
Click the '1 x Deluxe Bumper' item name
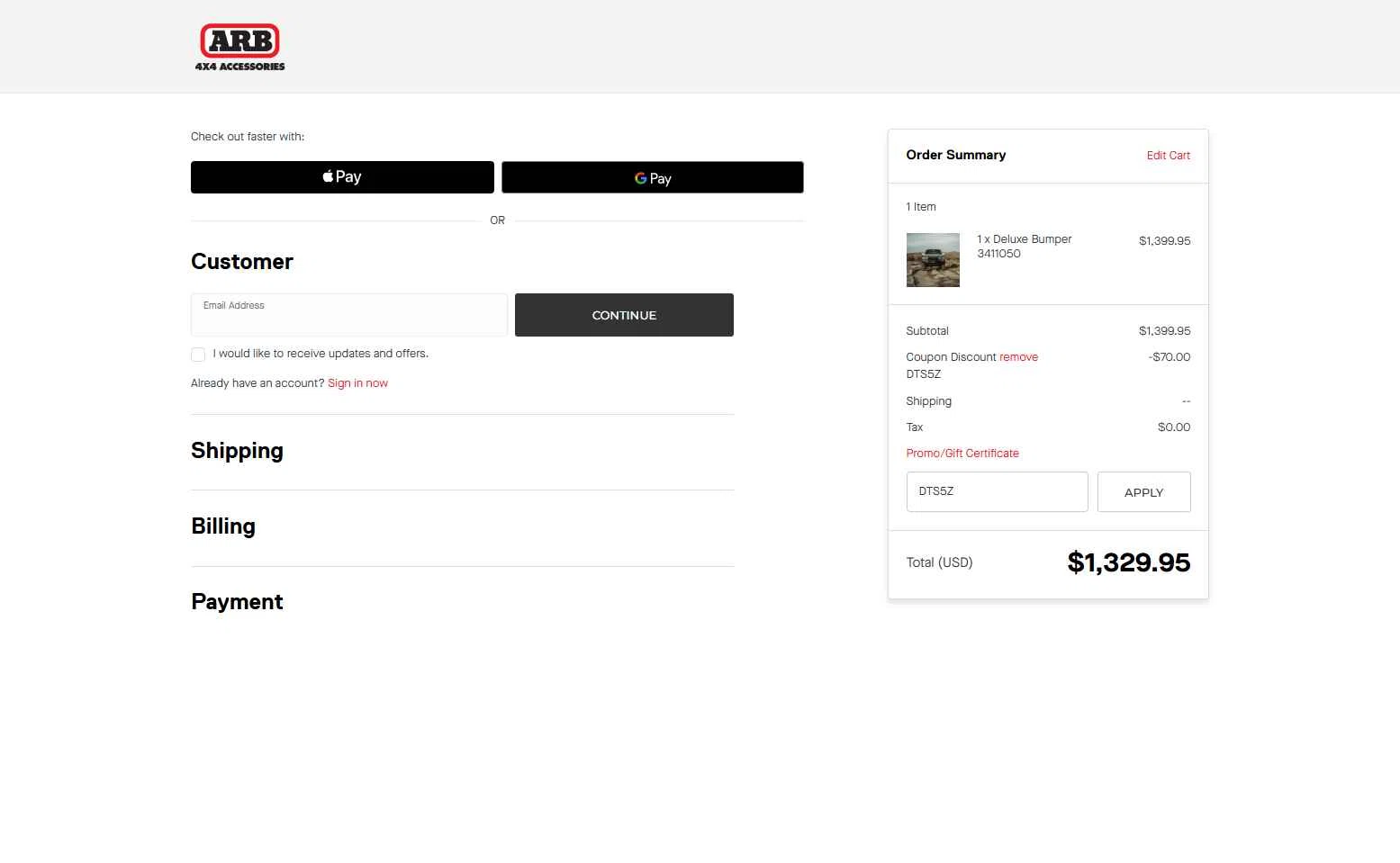click(x=1025, y=239)
